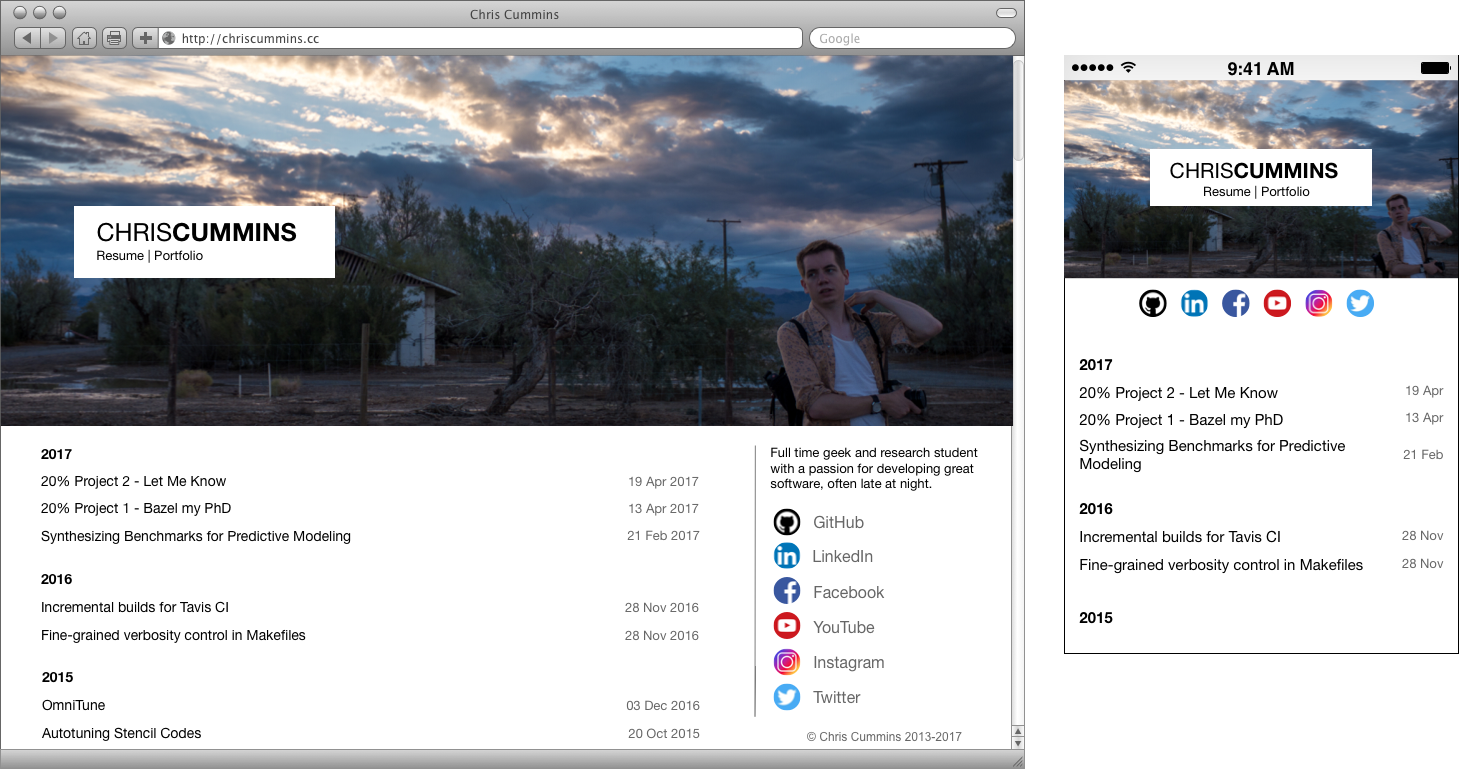
Task: Tap the GitHub icon in the mobile view
Action: coord(1153,303)
